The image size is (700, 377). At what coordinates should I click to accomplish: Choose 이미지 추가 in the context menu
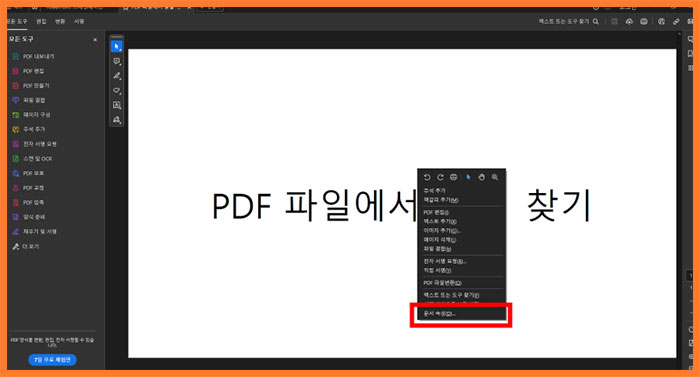(x=442, y=231)
